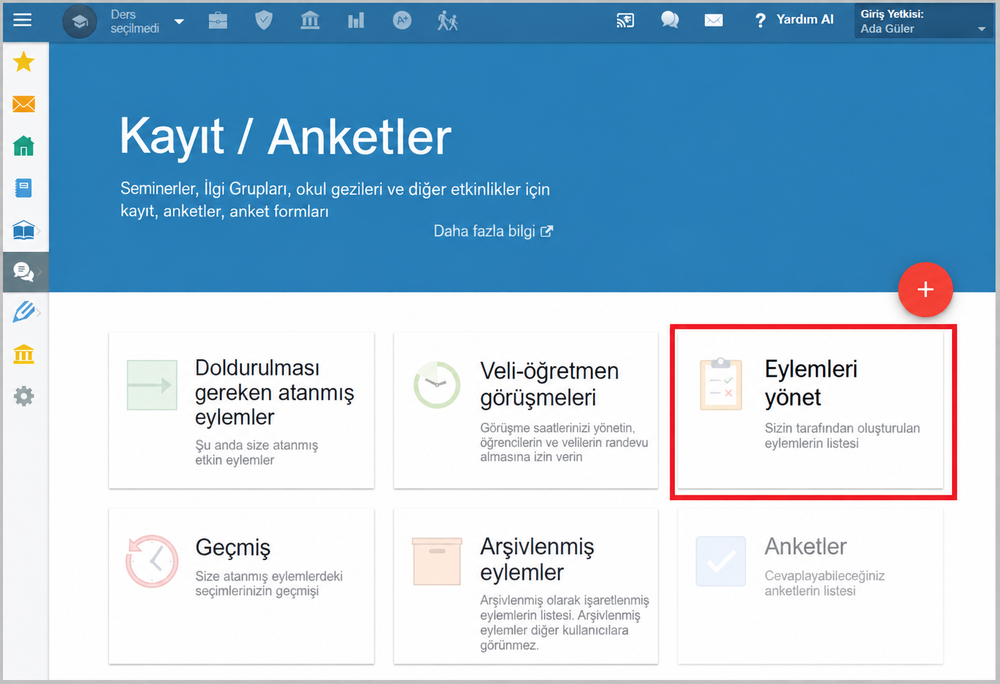1000x684 pixels.
Task: Open the screen cast icon
Action: point(625,20)
